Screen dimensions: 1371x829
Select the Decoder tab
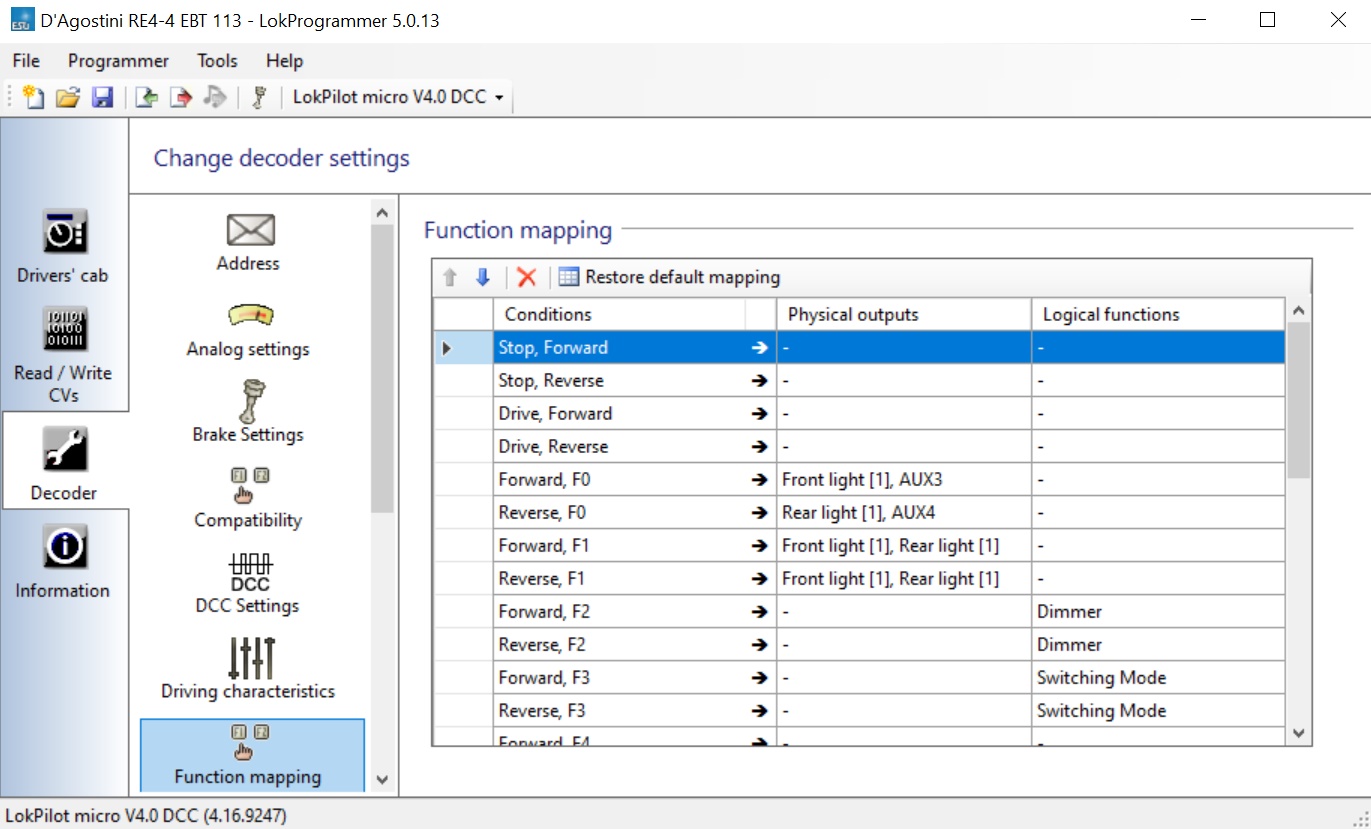[x=64, y=462]
